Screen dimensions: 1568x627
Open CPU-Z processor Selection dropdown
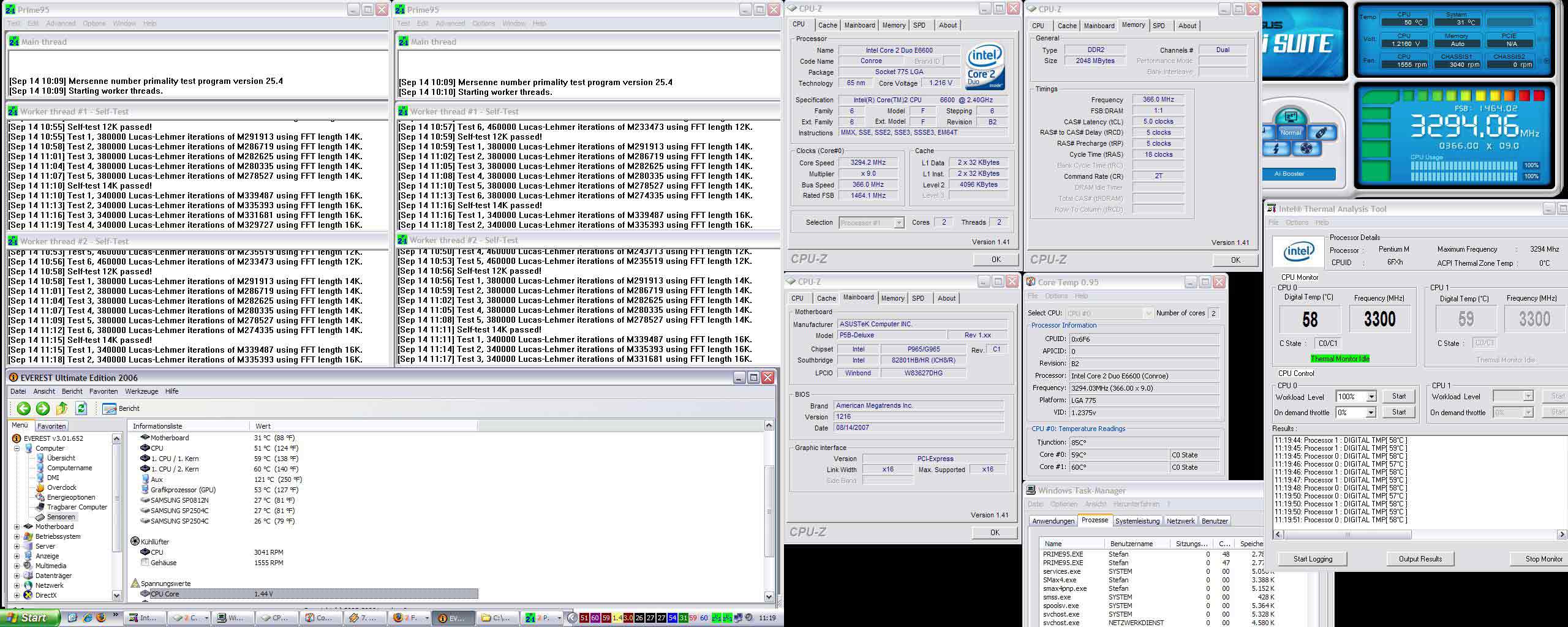click(899, 223)
